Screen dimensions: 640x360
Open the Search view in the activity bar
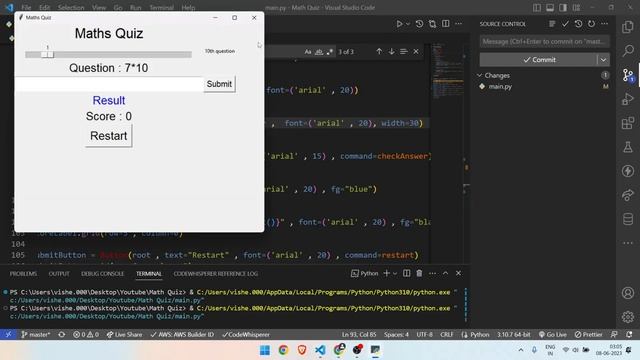[x=628, y=51]
